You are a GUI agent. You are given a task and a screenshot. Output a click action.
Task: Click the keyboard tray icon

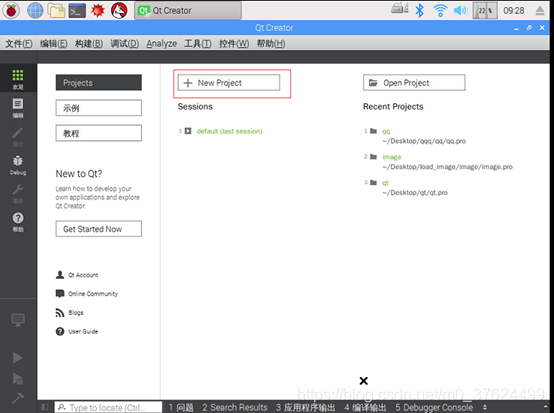tap(400, 8)
